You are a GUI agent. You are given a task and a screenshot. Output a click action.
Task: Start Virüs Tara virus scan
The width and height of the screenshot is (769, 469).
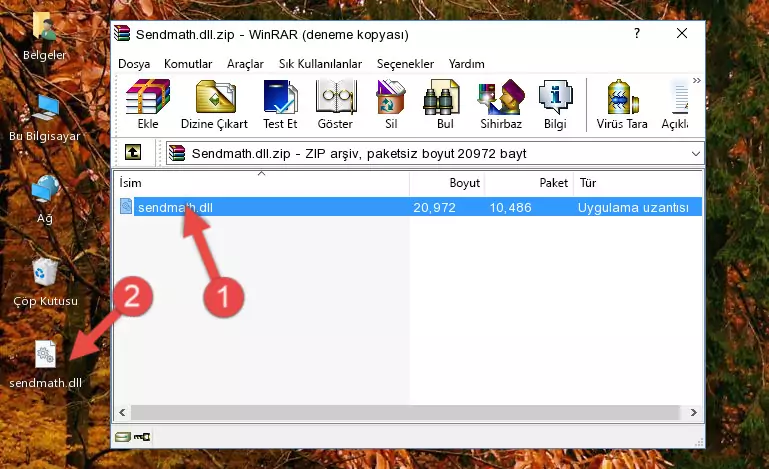pyautogui.click(x=622, y=104)
